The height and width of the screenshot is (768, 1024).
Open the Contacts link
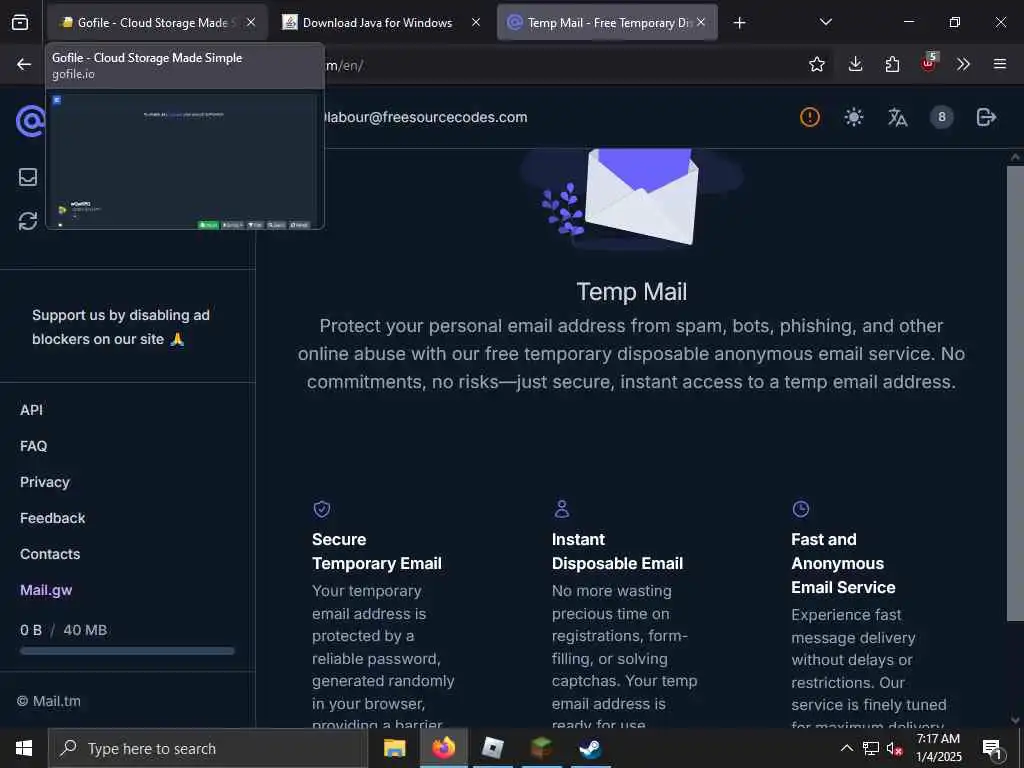click(50, 554)
